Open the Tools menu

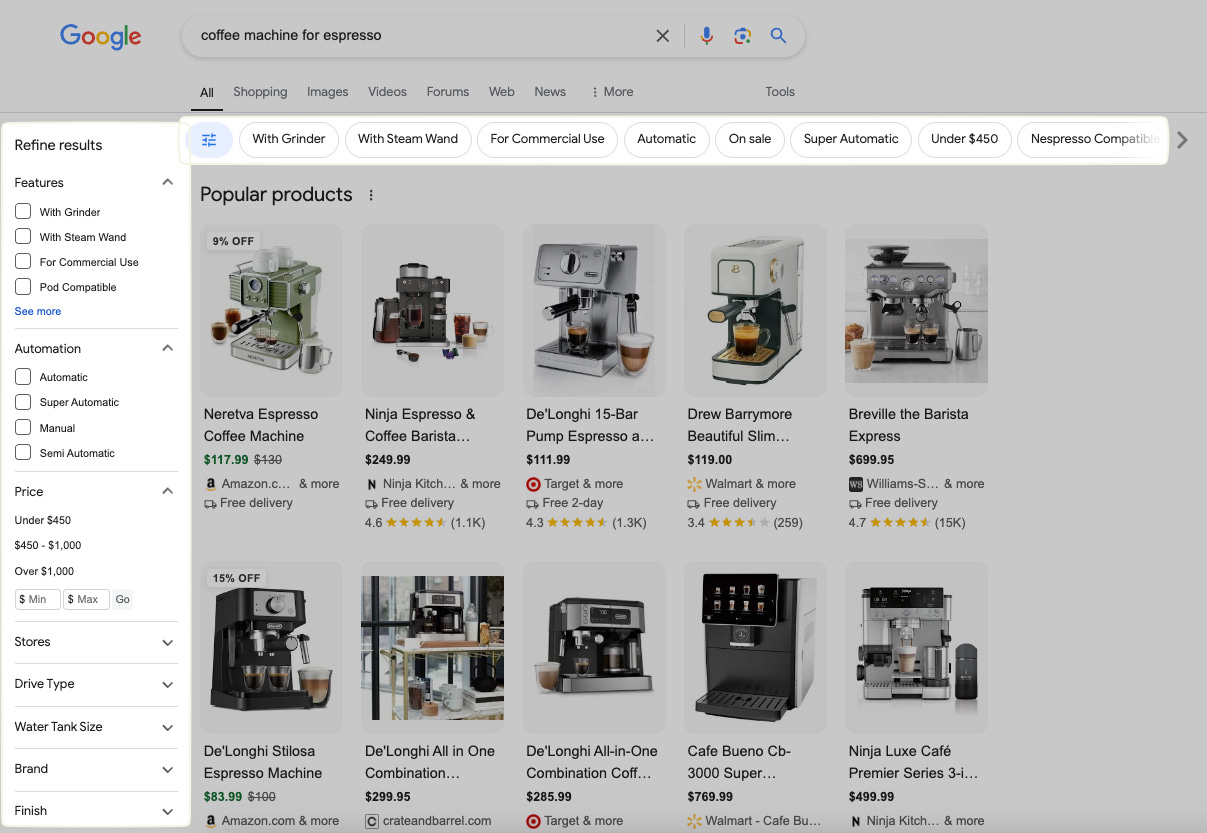[x=780, y=92]
